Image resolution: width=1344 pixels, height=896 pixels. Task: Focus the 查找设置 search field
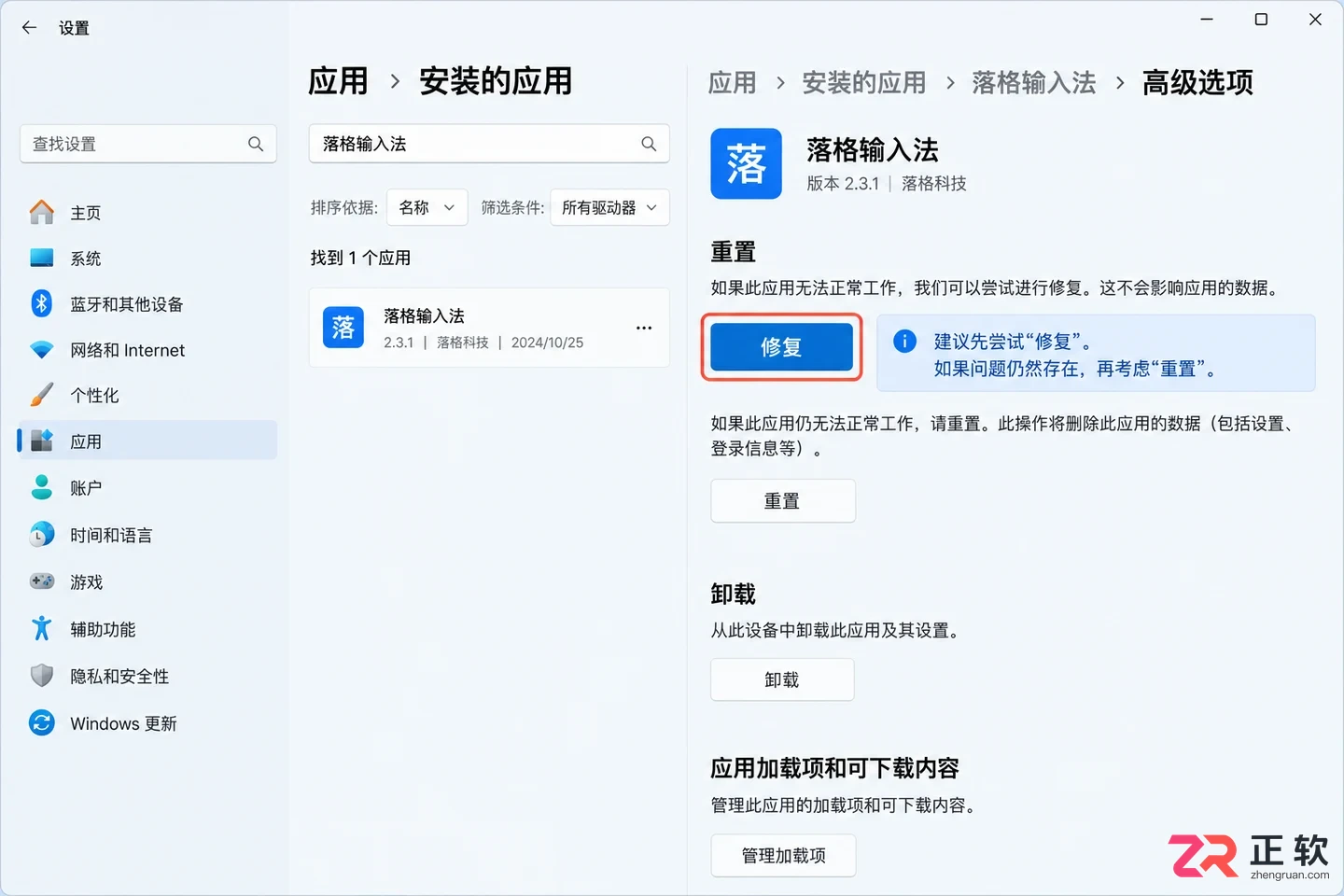tap(148, 144)
